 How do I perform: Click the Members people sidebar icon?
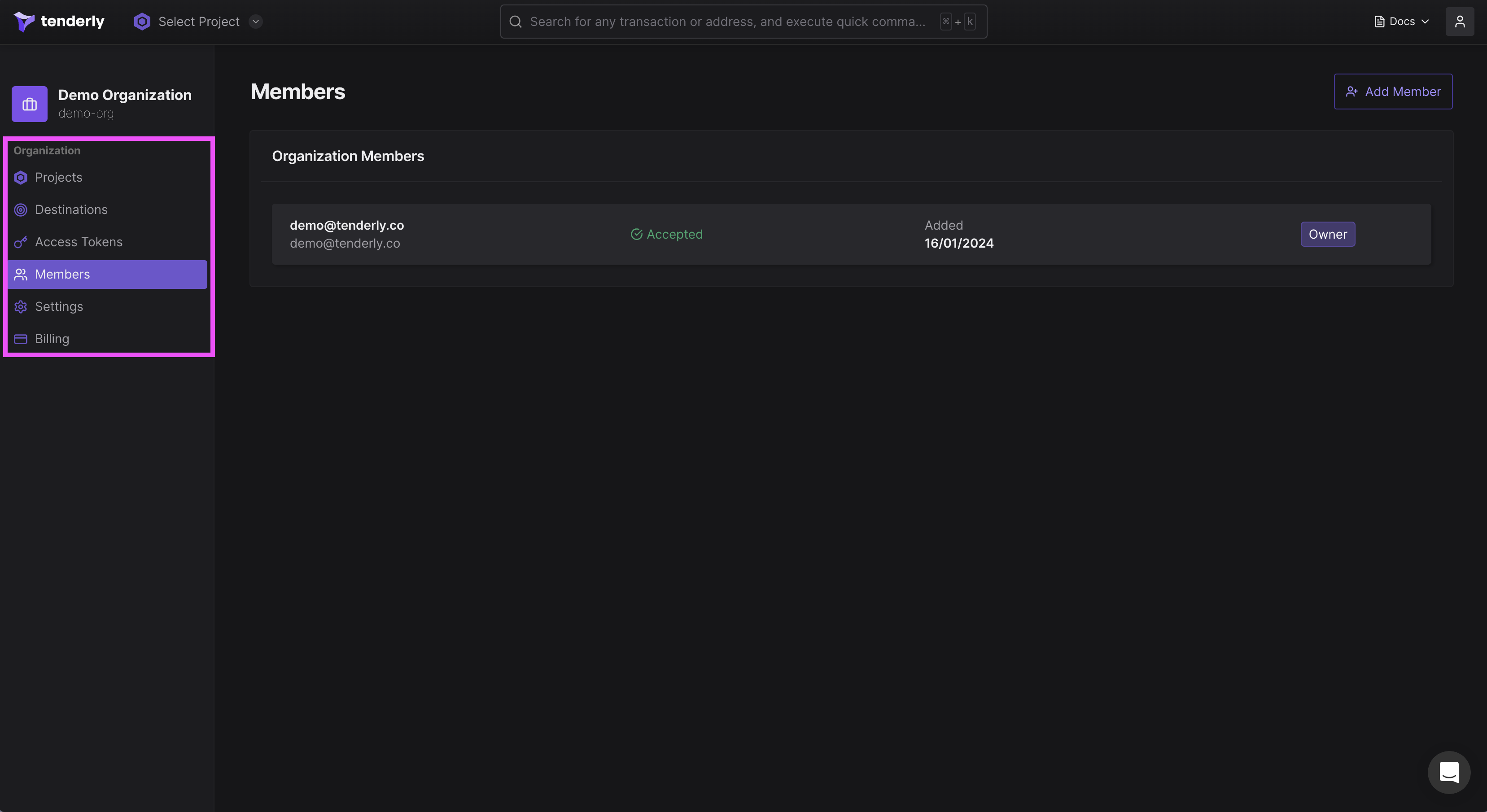coord(21,274)
